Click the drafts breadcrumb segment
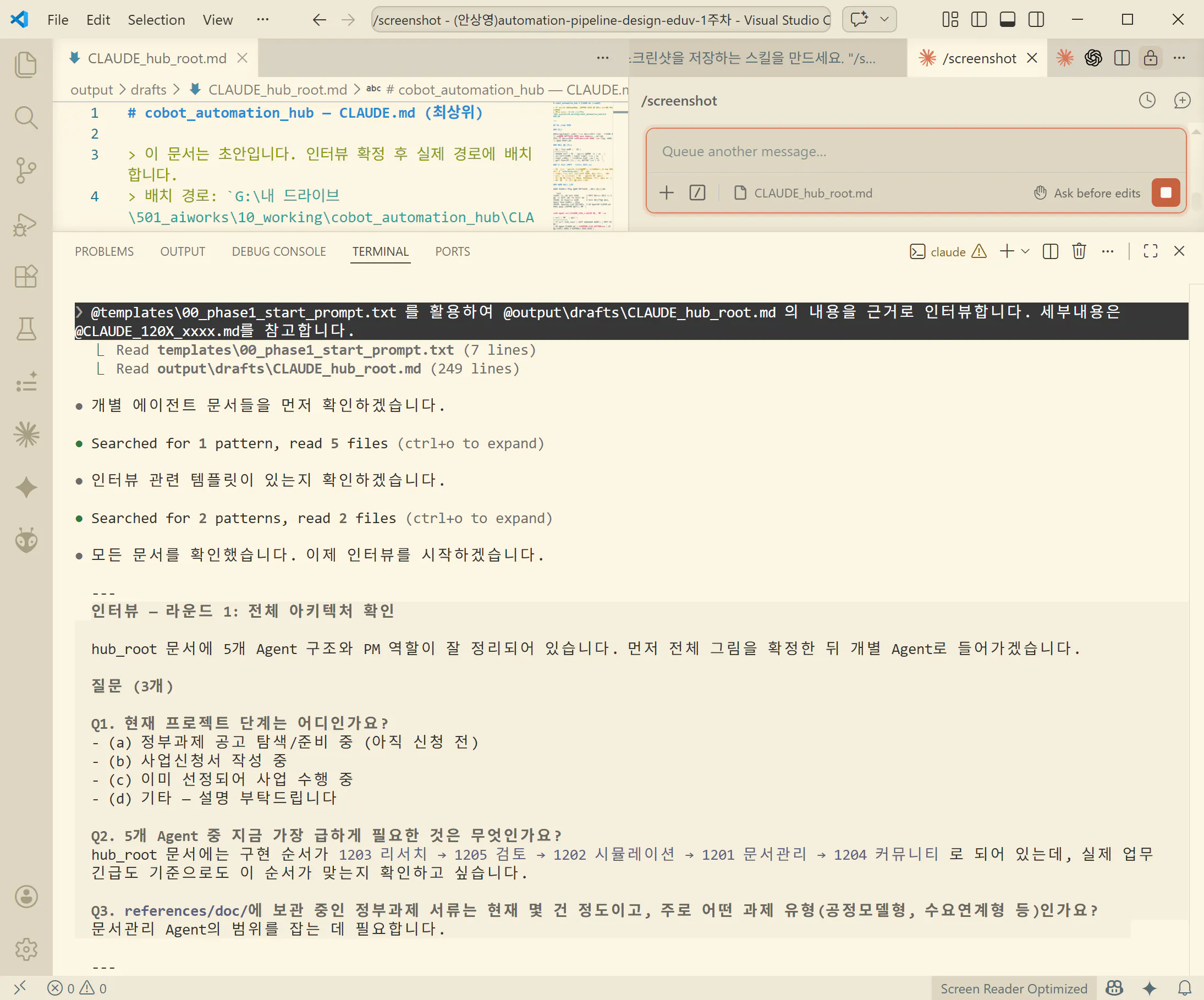The image size is (1204, 1000). click(x=148, y=90)
